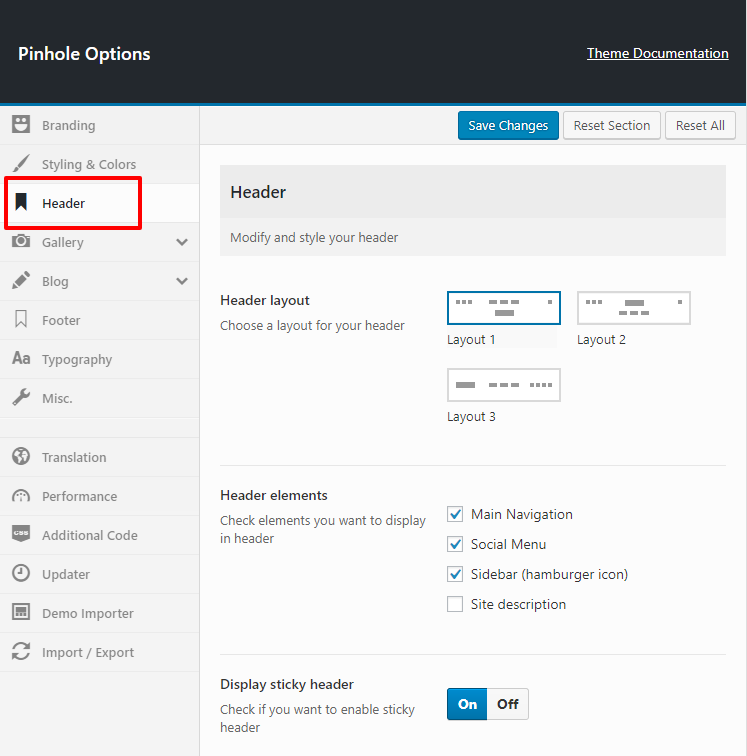Click the Reset Section button

coord(611,125)
